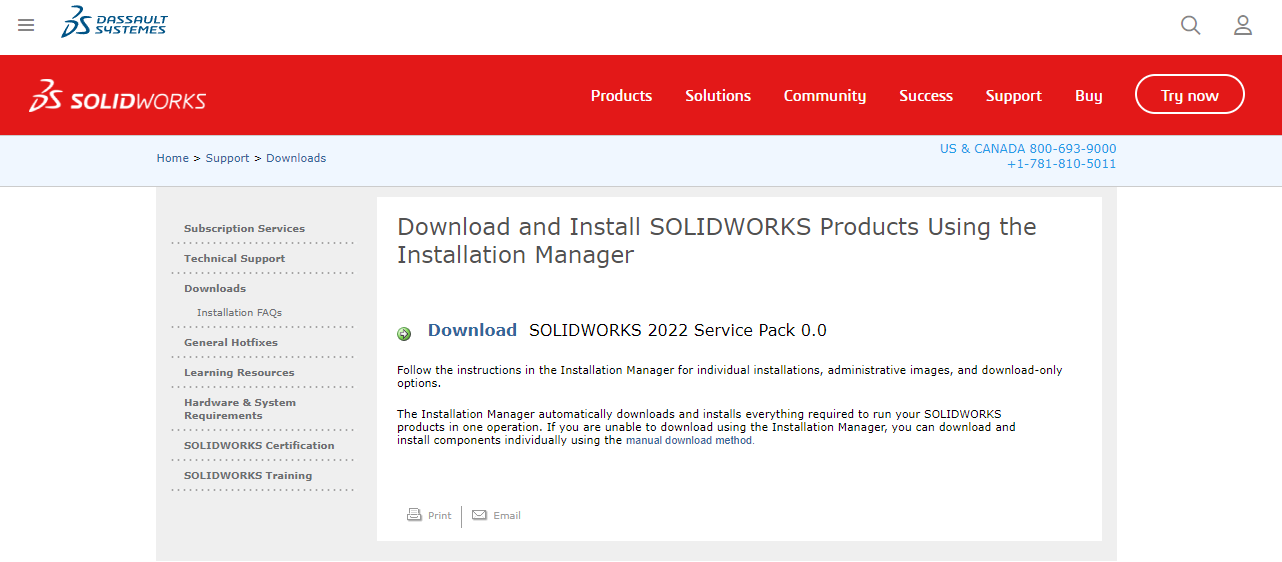Click the Try now button
Screen dimensions: 1282x562
[1190, 95]
